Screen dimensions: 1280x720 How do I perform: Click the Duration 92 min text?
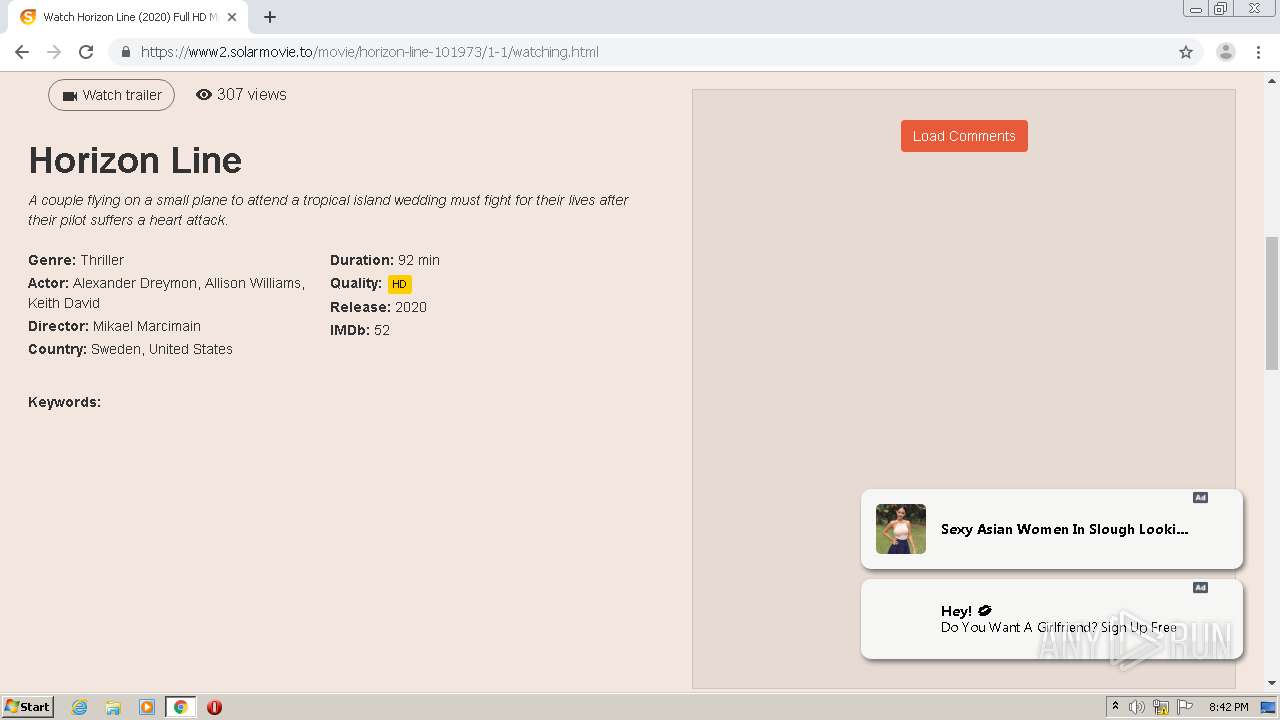pyautogui.click(x=385, y=260)
